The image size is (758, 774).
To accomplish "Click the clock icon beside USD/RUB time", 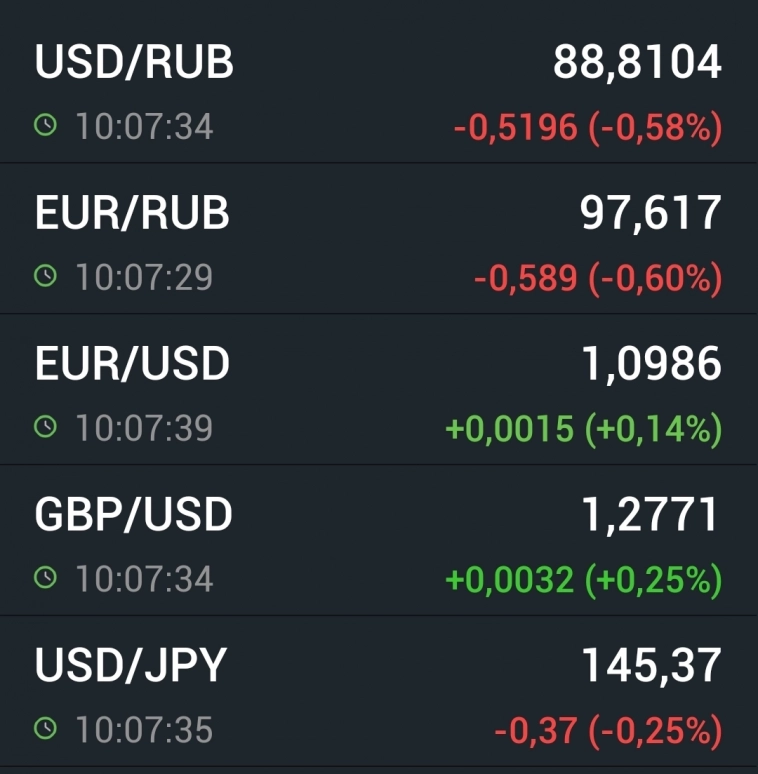I will coord(45,126).
